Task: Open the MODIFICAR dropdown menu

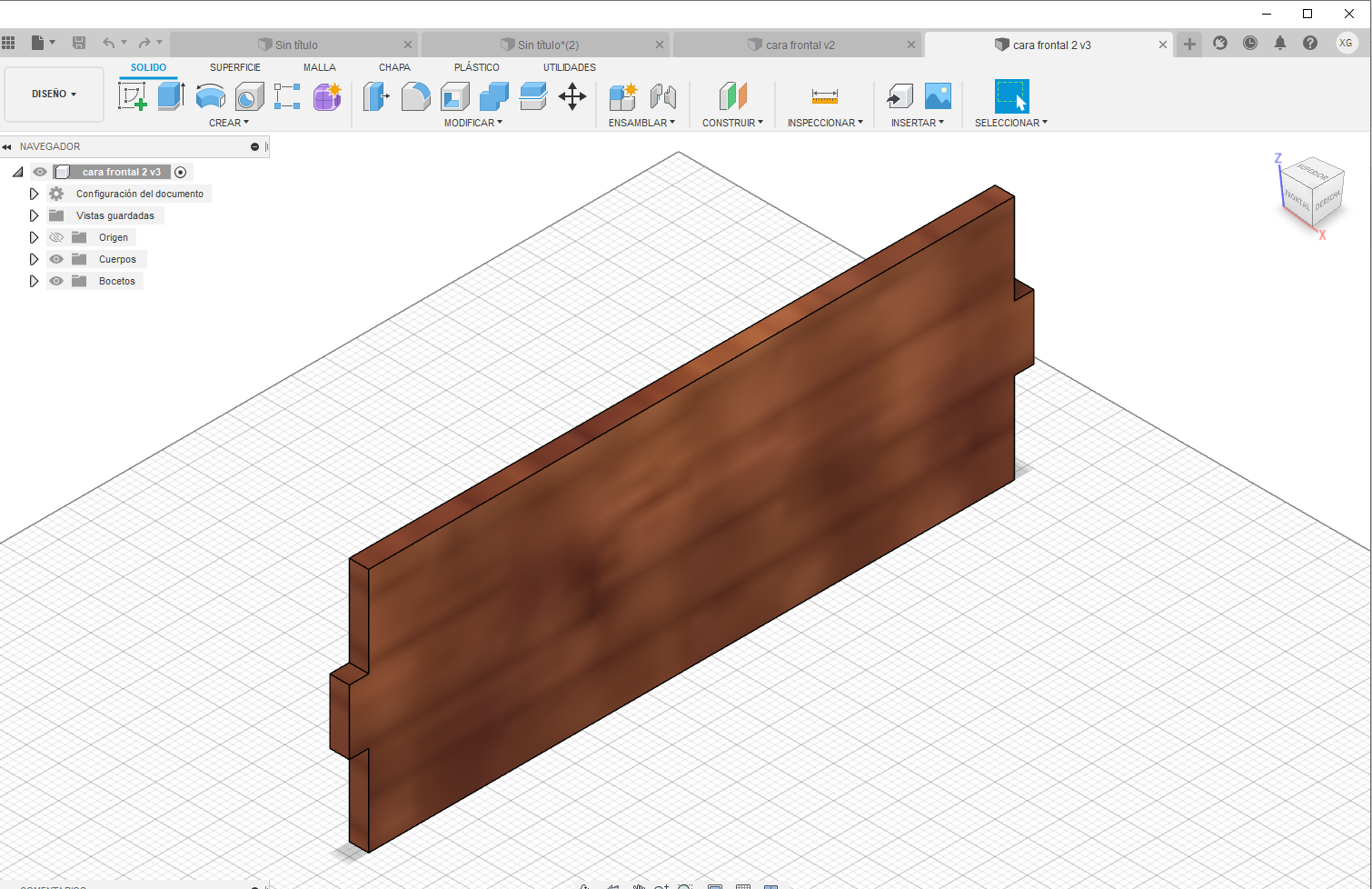Action: coord(472,123)
